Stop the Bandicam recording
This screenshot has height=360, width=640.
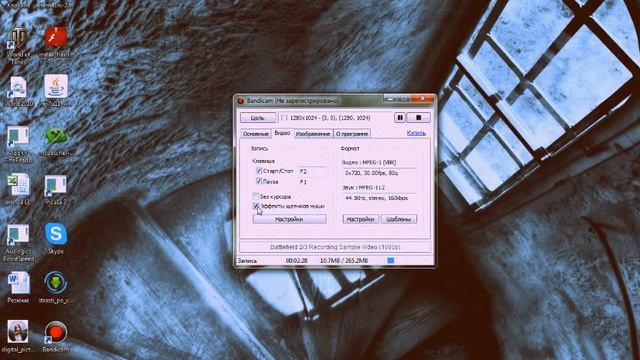[418, 118]
